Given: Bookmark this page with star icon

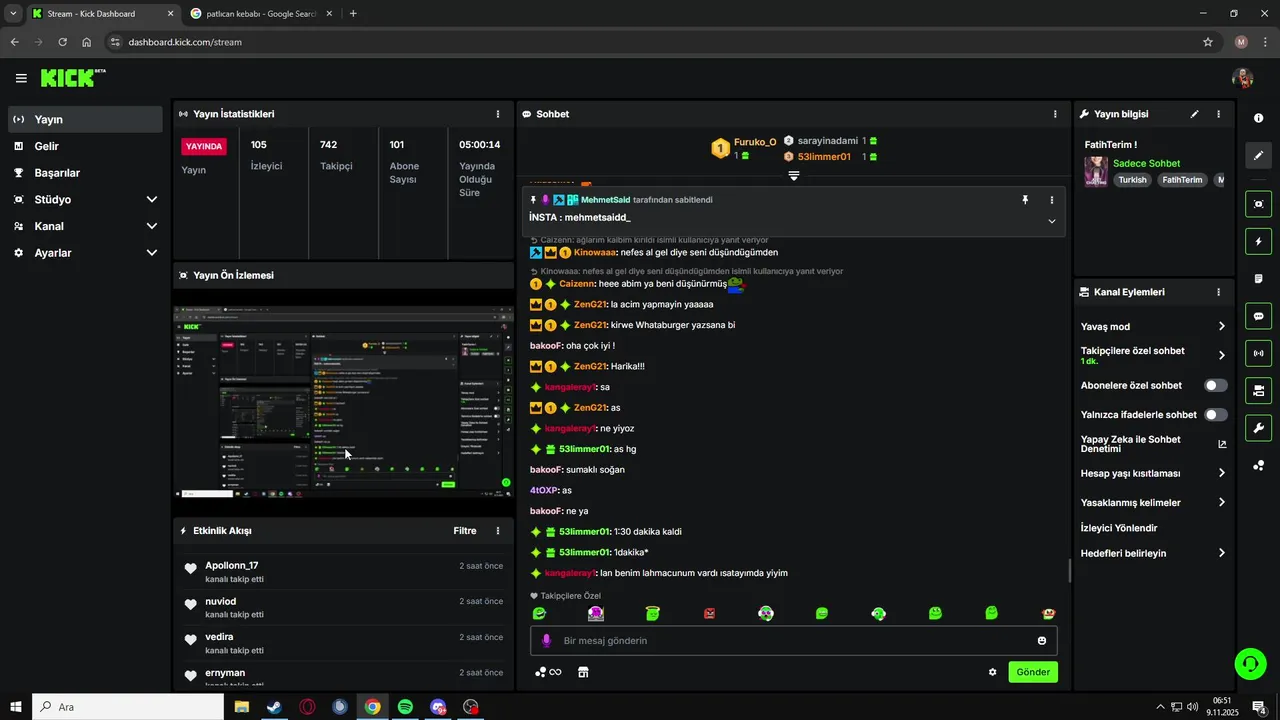Looking at the screenshot, I should (1208, 42).
